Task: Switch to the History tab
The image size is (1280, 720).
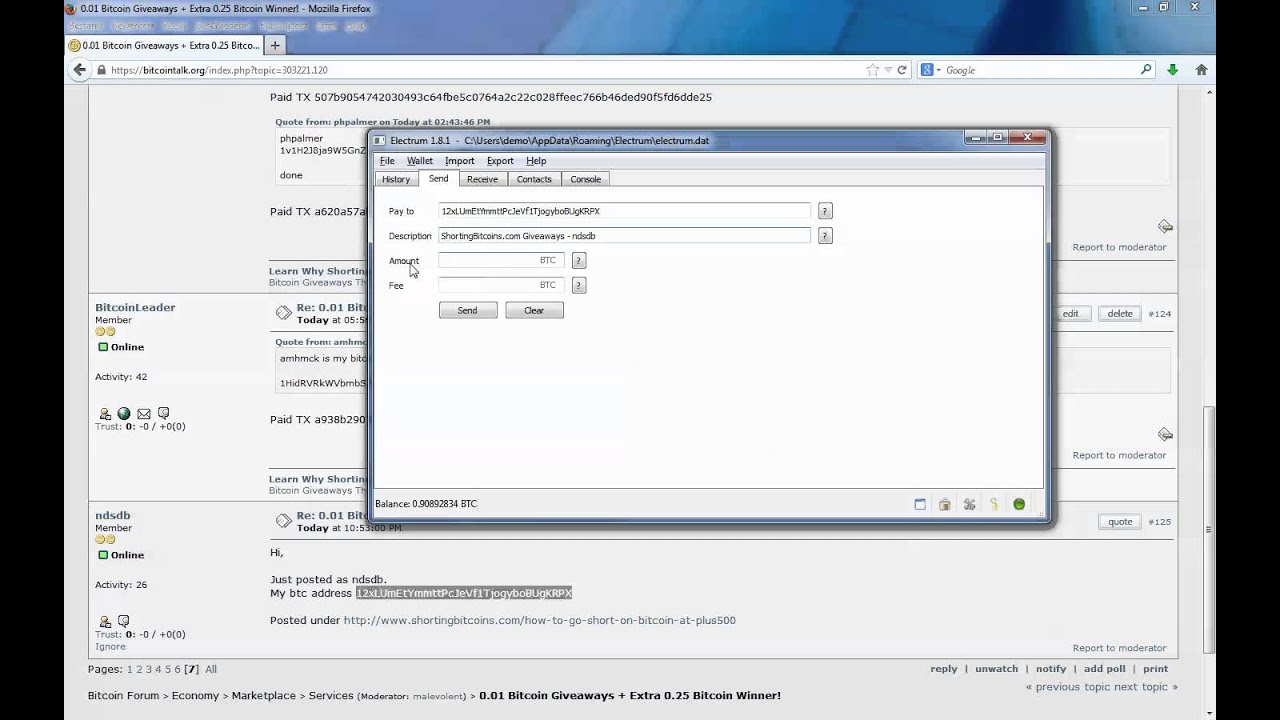Action: click(x=396, y=179)
